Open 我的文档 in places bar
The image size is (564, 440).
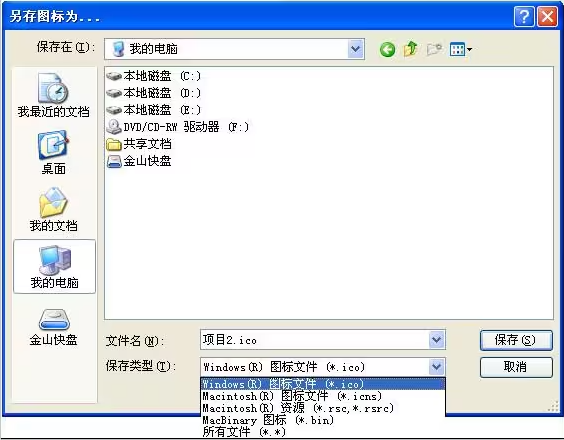pos(54,209)
